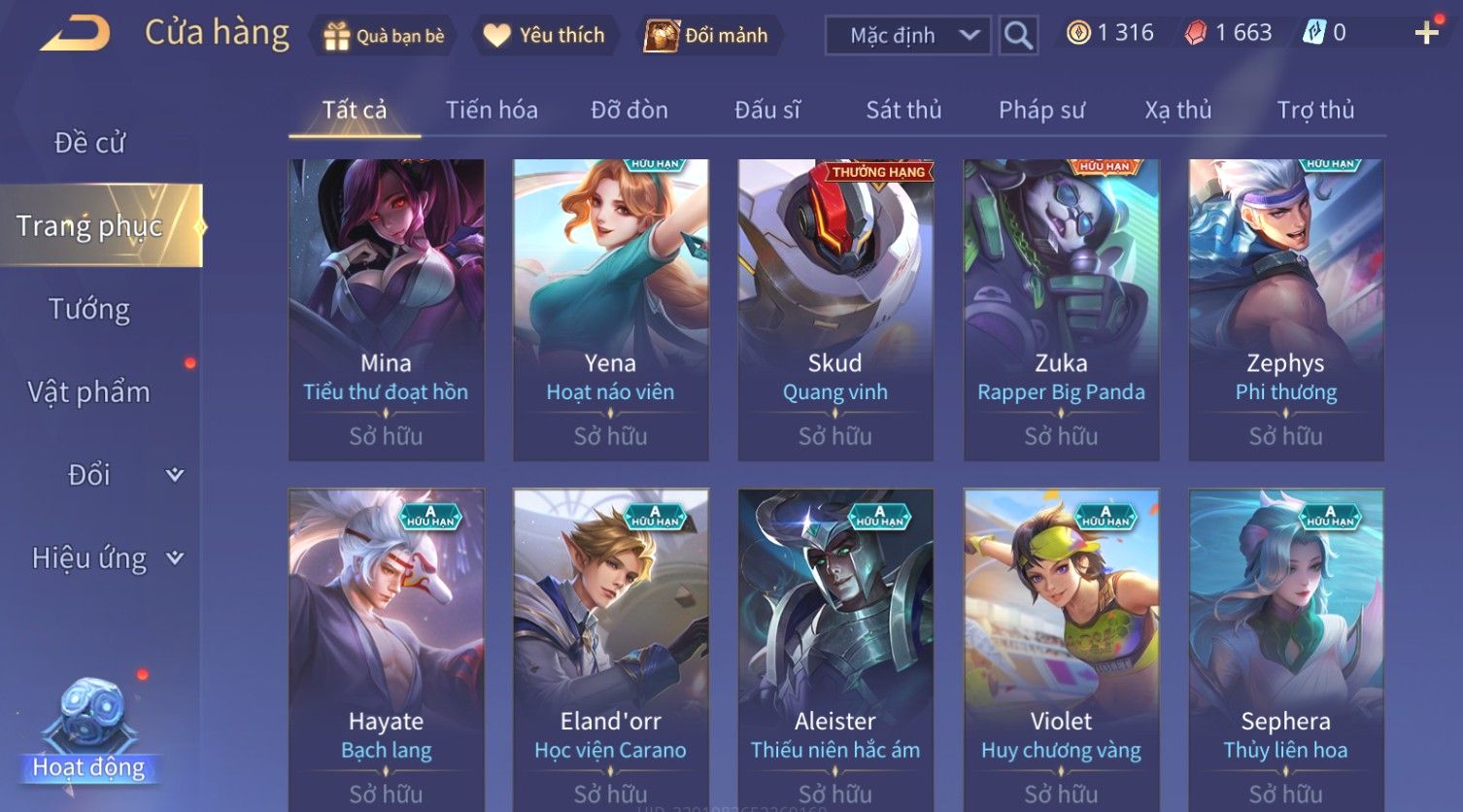Click the back arrow icon
Image resolution: width=1463 pixels, height=812 pixels.
[x=75, y=34]
